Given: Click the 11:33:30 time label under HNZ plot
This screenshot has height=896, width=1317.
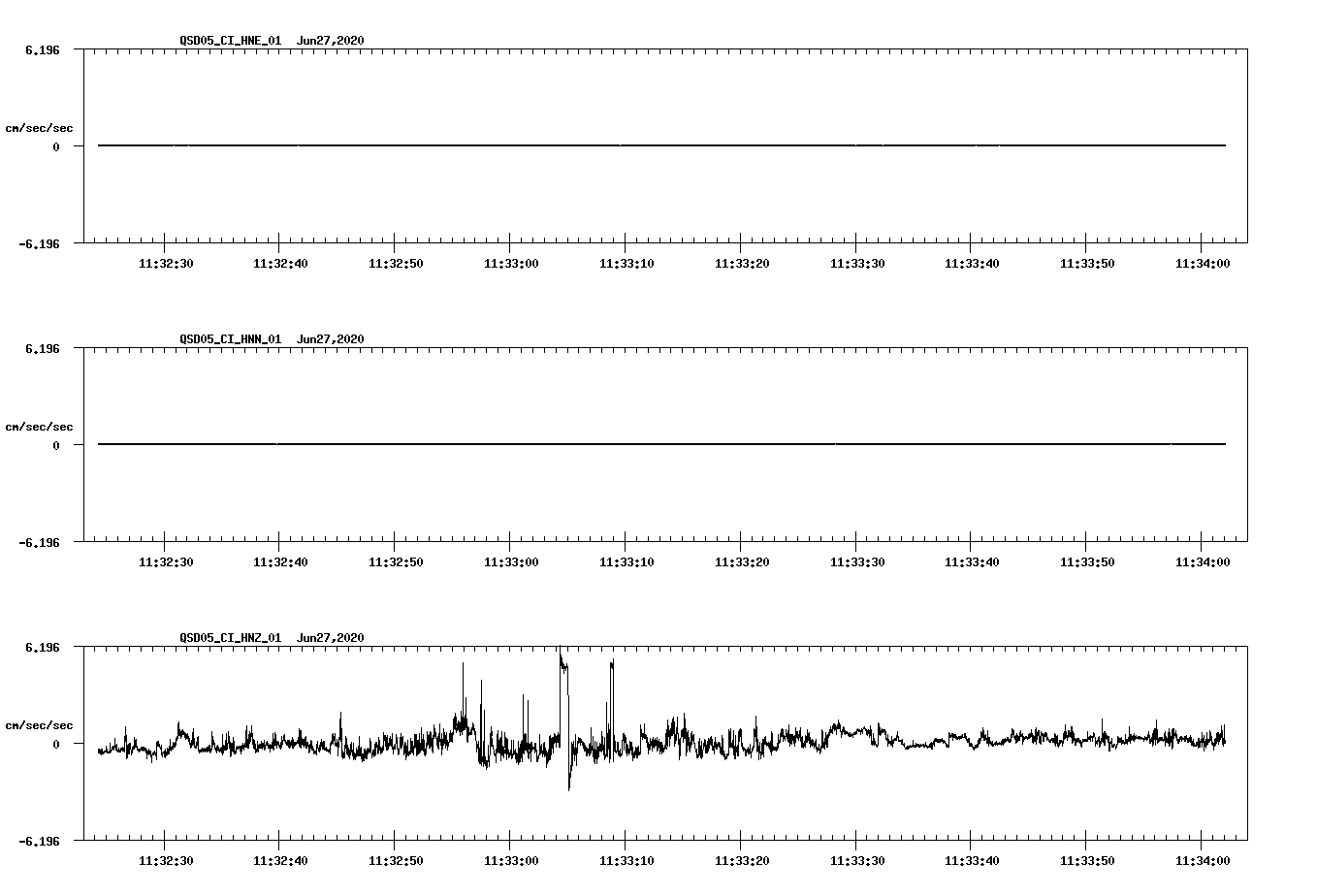Looking at the screenshot, I should (x=856, y=861).
